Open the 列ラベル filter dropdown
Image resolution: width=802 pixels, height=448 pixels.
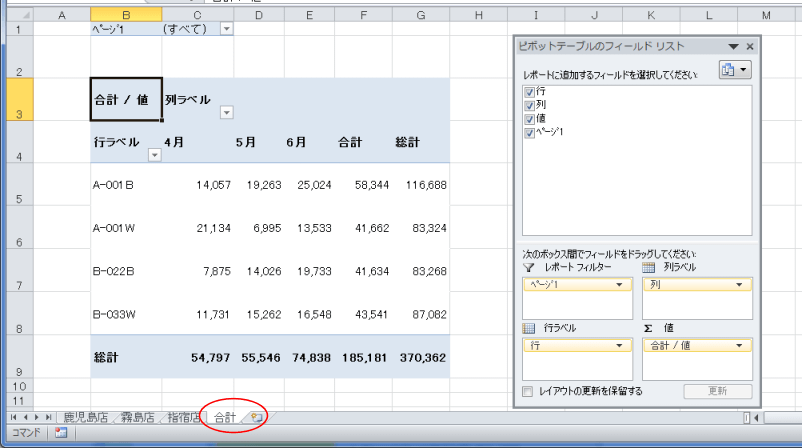pos(226,112)
